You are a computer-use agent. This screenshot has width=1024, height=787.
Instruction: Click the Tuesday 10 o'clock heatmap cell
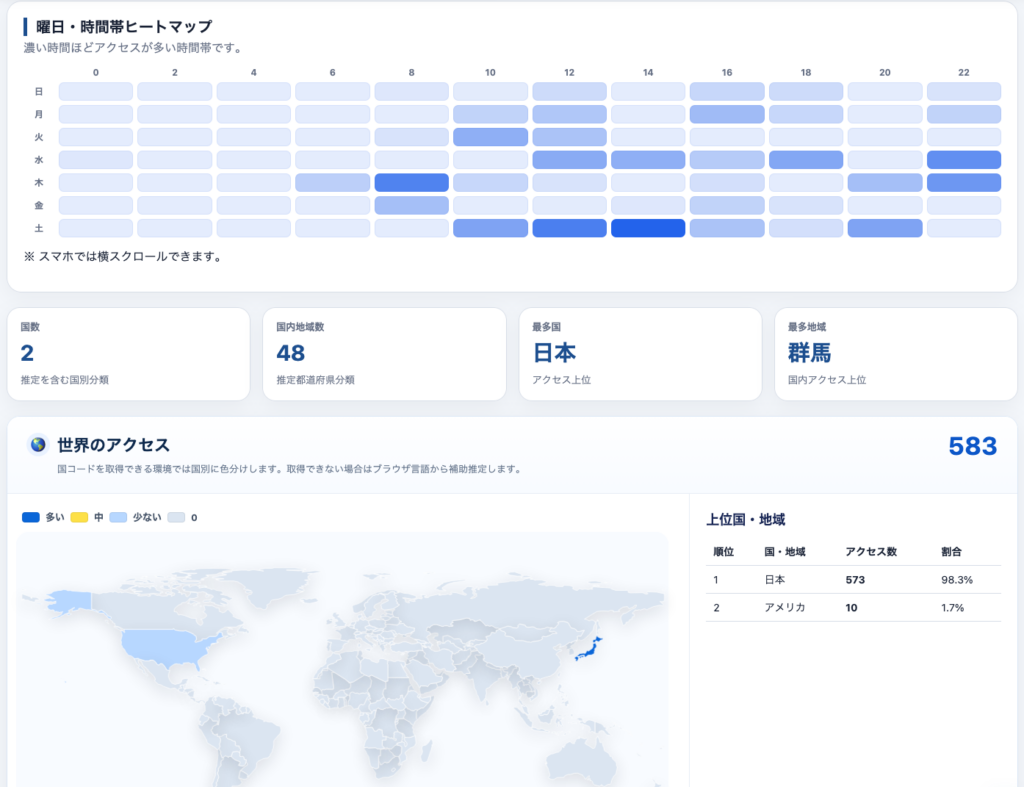click(x=490, y=137)
